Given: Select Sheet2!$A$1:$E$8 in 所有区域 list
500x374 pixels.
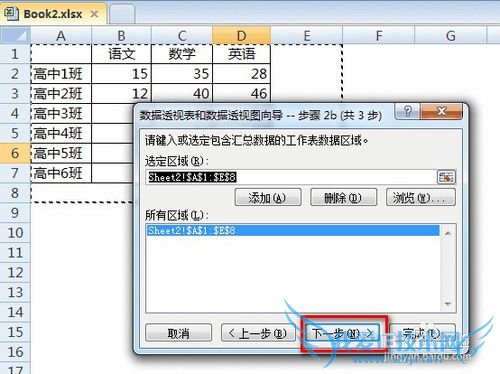Looking at the screenshot, I should click(x=293, y=231).
